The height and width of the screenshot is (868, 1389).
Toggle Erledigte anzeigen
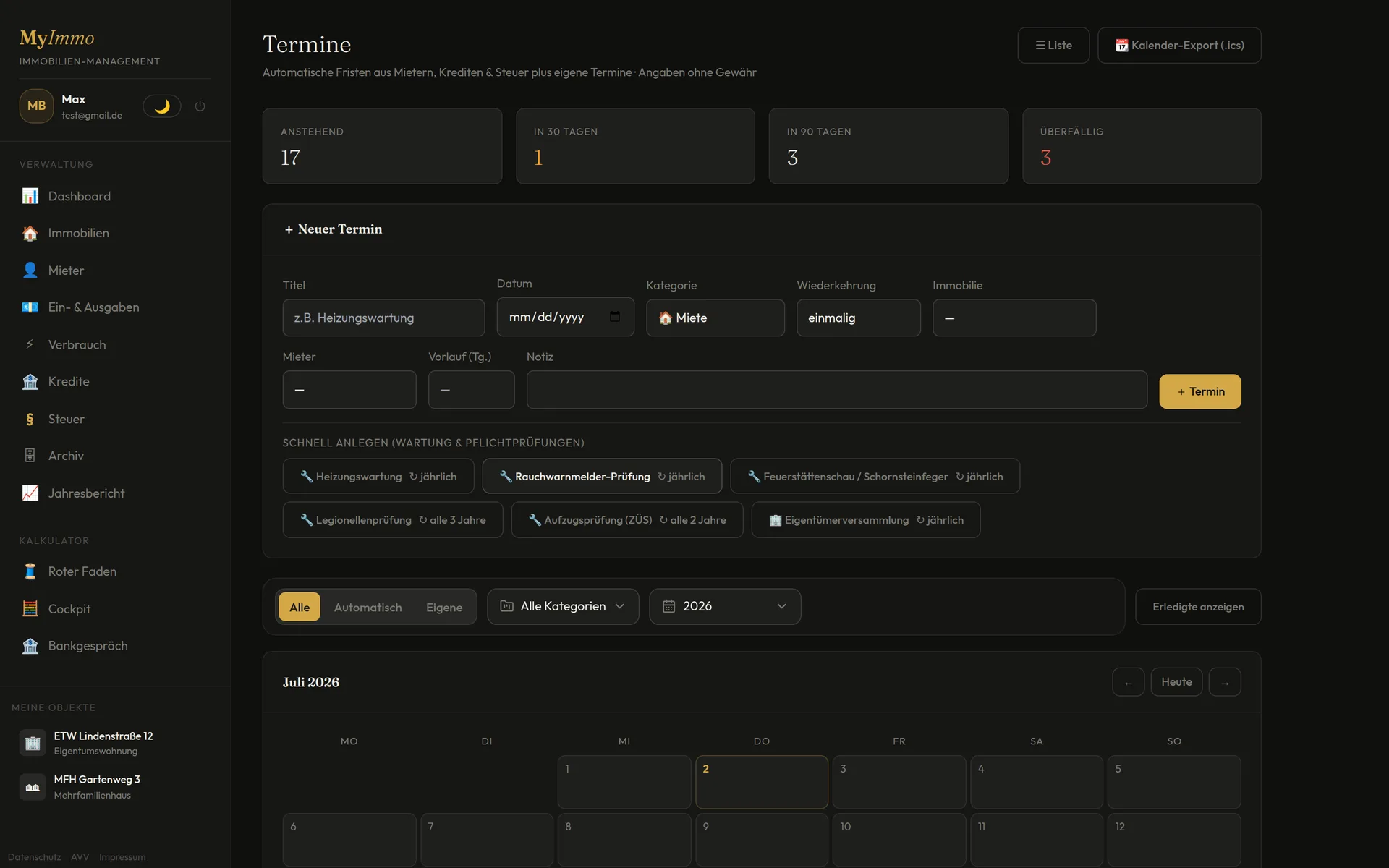1198,606
